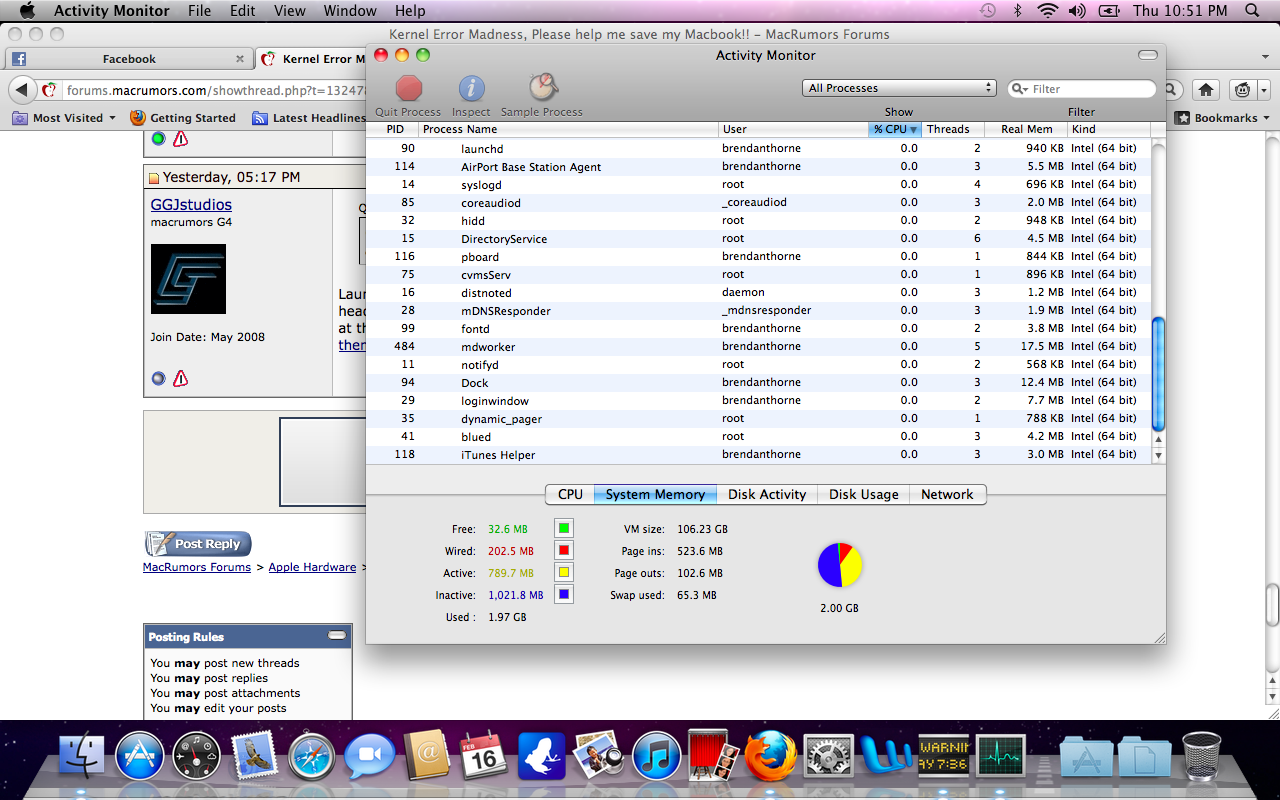This screenshot has height=800, width=1280.
Task: Select the Disk Activity tab
Action: tap(767, 494)
